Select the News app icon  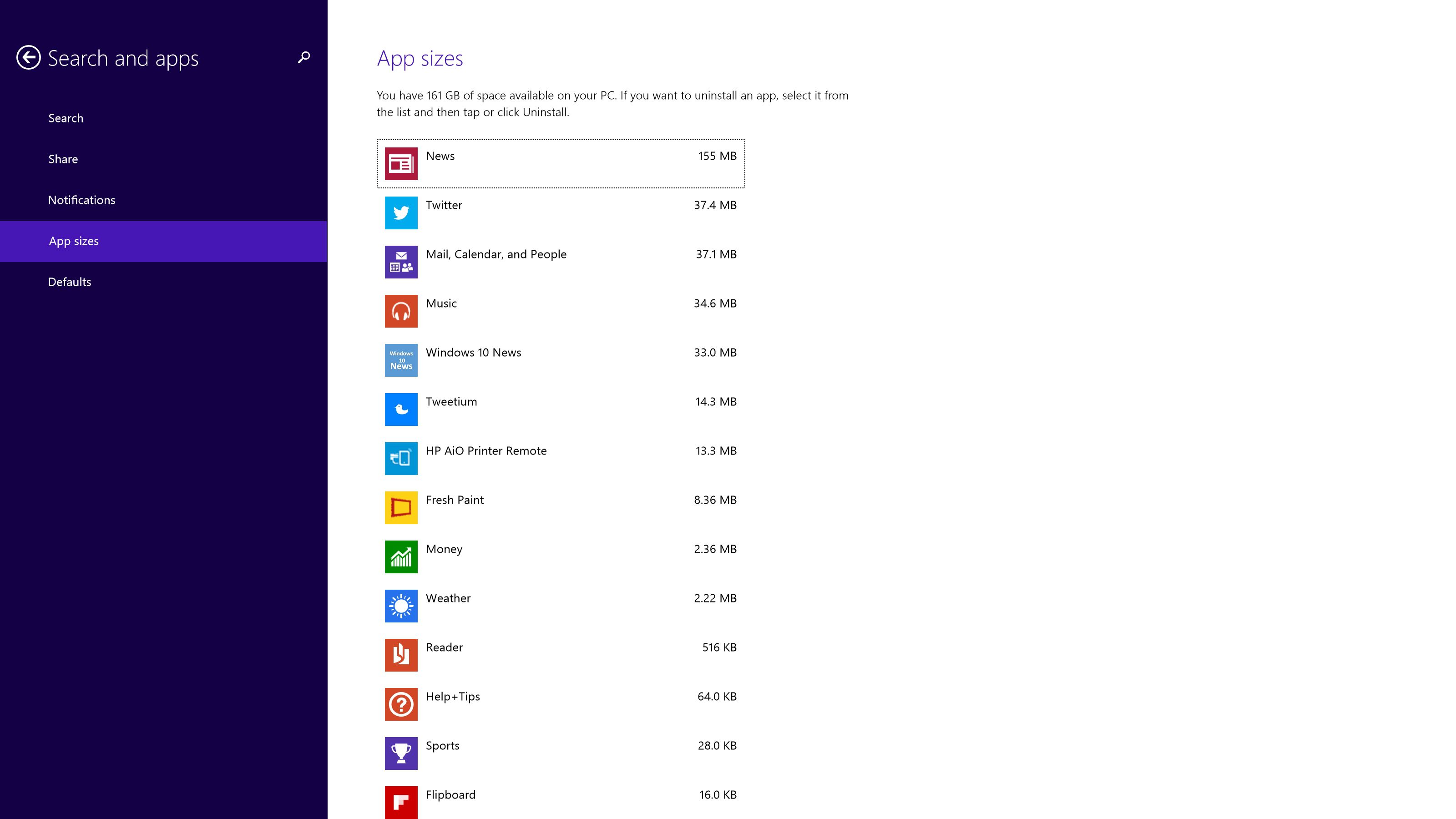(400, 163)
